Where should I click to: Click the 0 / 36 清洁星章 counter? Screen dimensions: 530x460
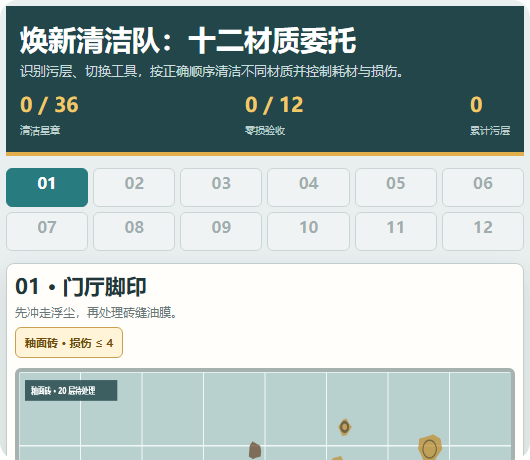pos(49,115)
